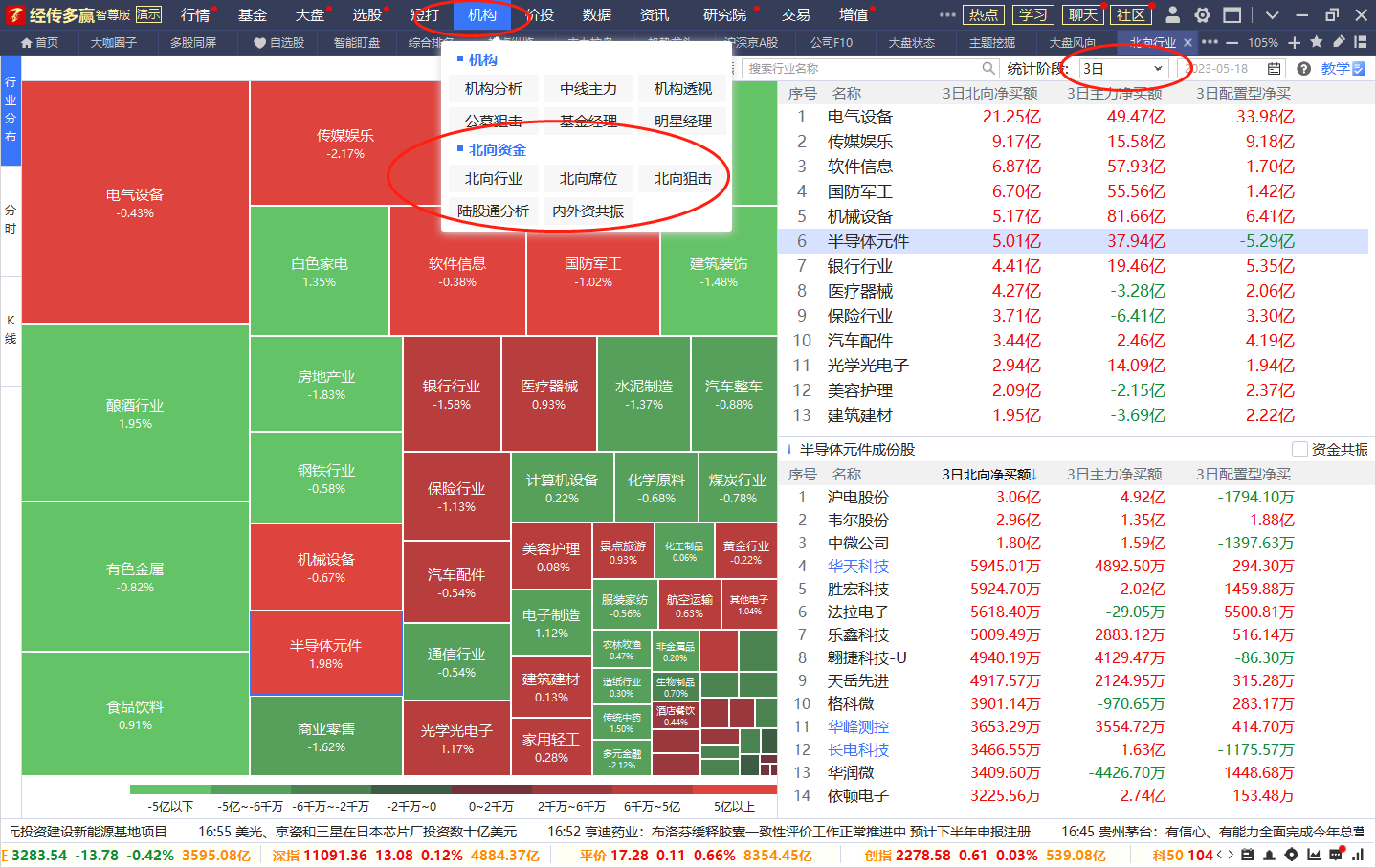Open the 交易 menu
Screen dimensions: 1376x868
click(796, 15)
